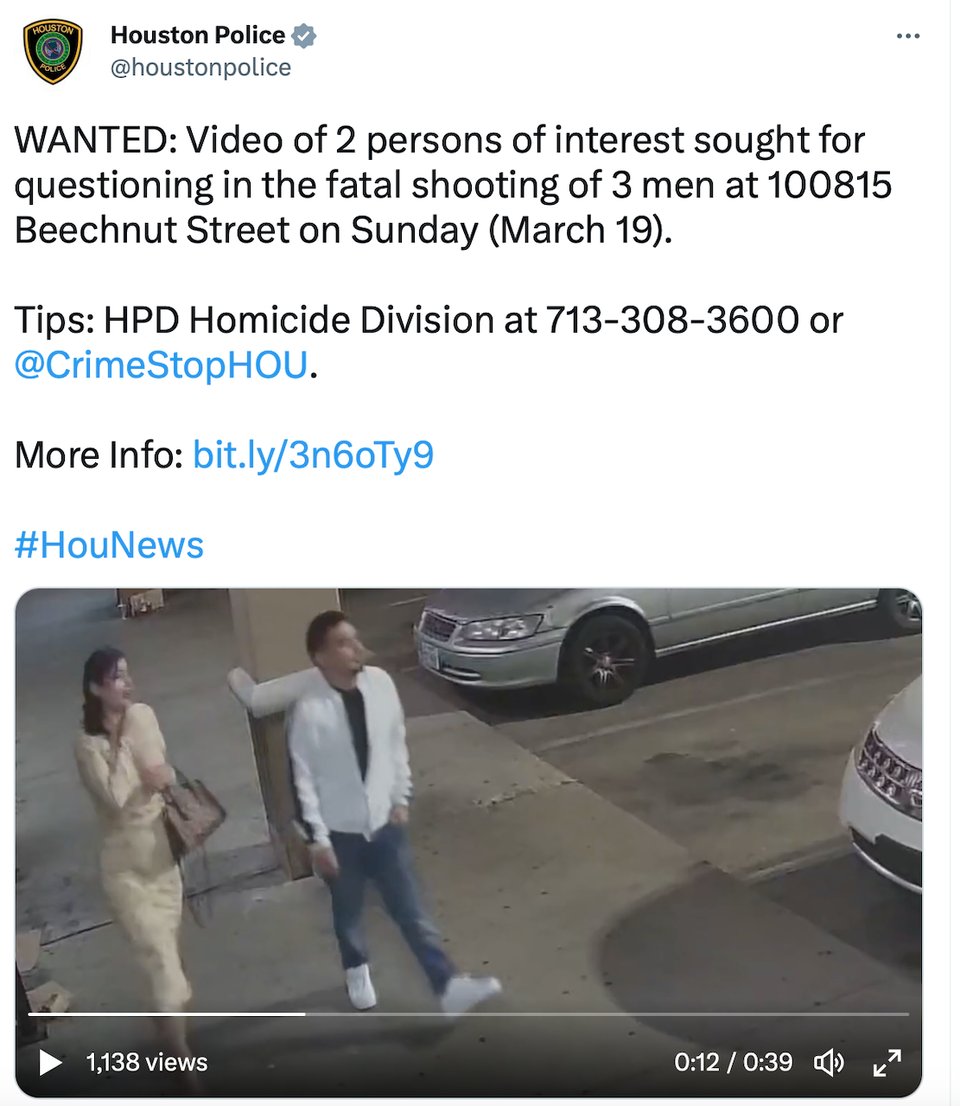Play the surveillance video
Screen dimensions: 960x1106
coord(50,1062)
